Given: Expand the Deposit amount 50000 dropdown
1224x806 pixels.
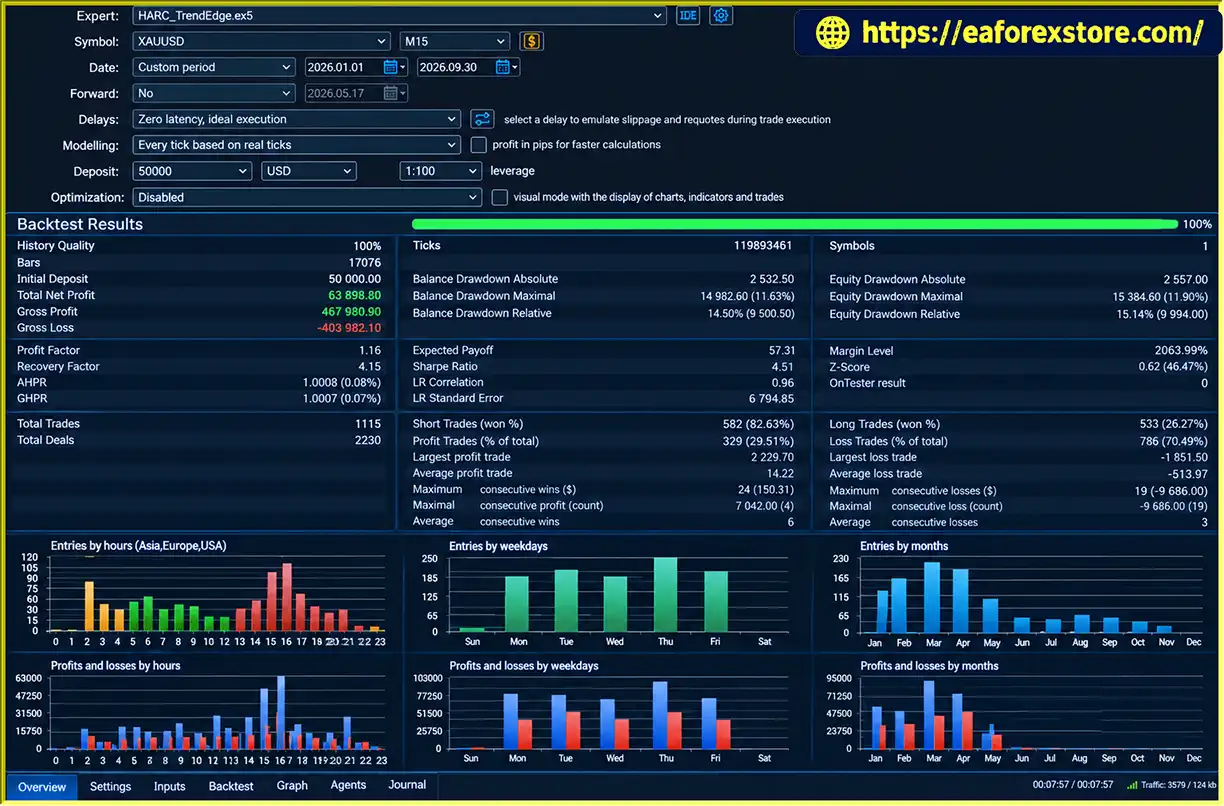Looking at the screenshot, I should (192, 171).
